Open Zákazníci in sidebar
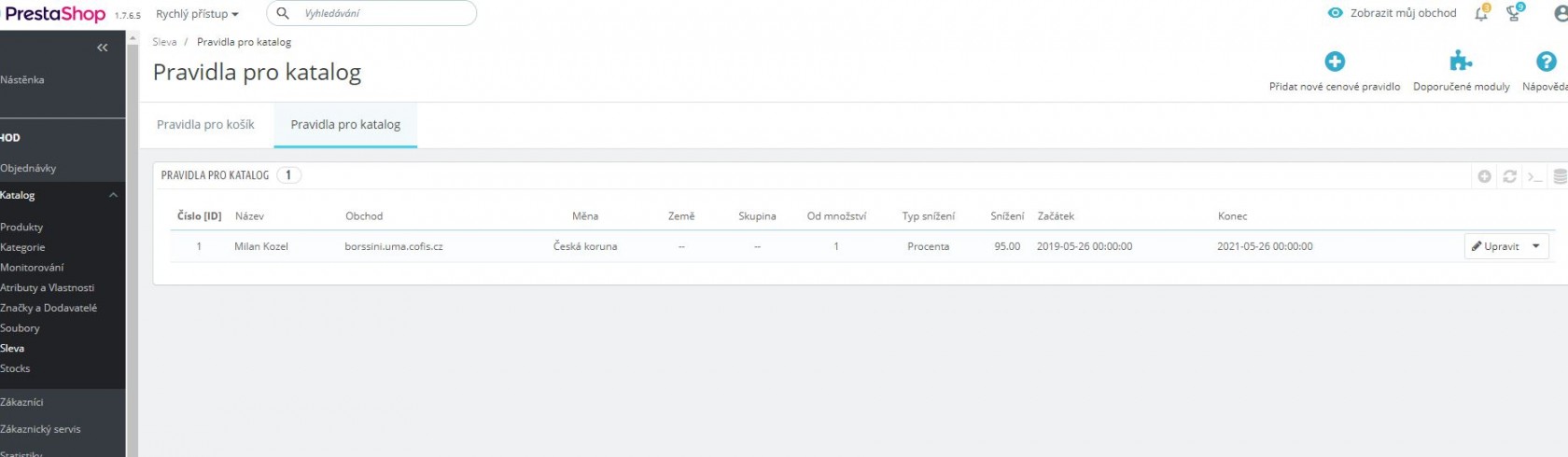This screenshot has height=457, width=1568. pyautogui.click(x=21, y=403)
